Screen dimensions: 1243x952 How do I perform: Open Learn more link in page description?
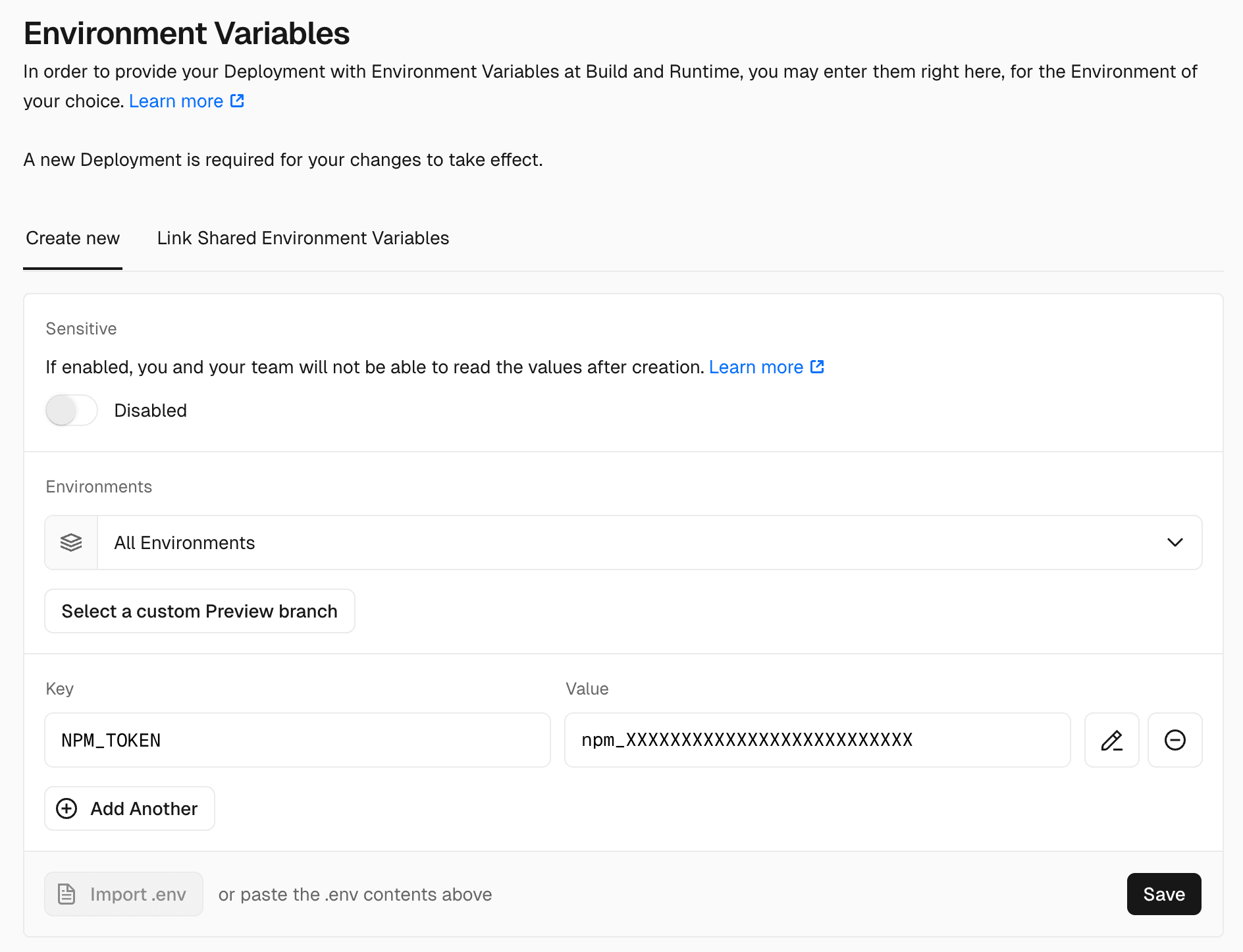pos(176,101)
